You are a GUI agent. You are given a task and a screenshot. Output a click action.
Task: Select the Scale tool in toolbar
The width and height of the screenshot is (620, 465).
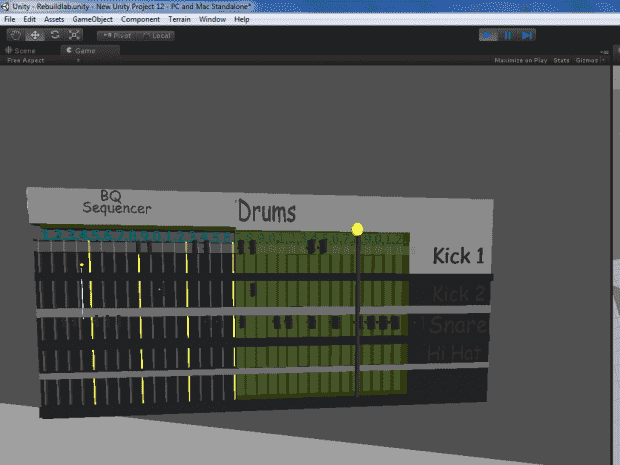click(74, 35)
